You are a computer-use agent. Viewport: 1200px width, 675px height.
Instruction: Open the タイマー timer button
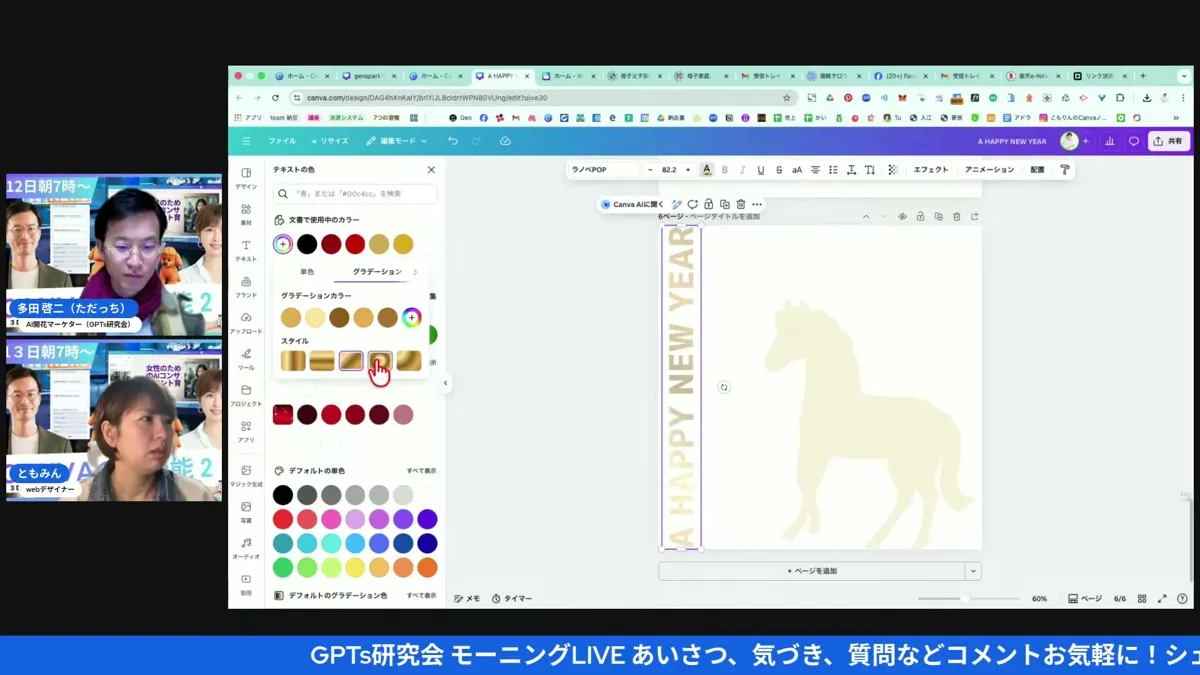tap(513, 598)
